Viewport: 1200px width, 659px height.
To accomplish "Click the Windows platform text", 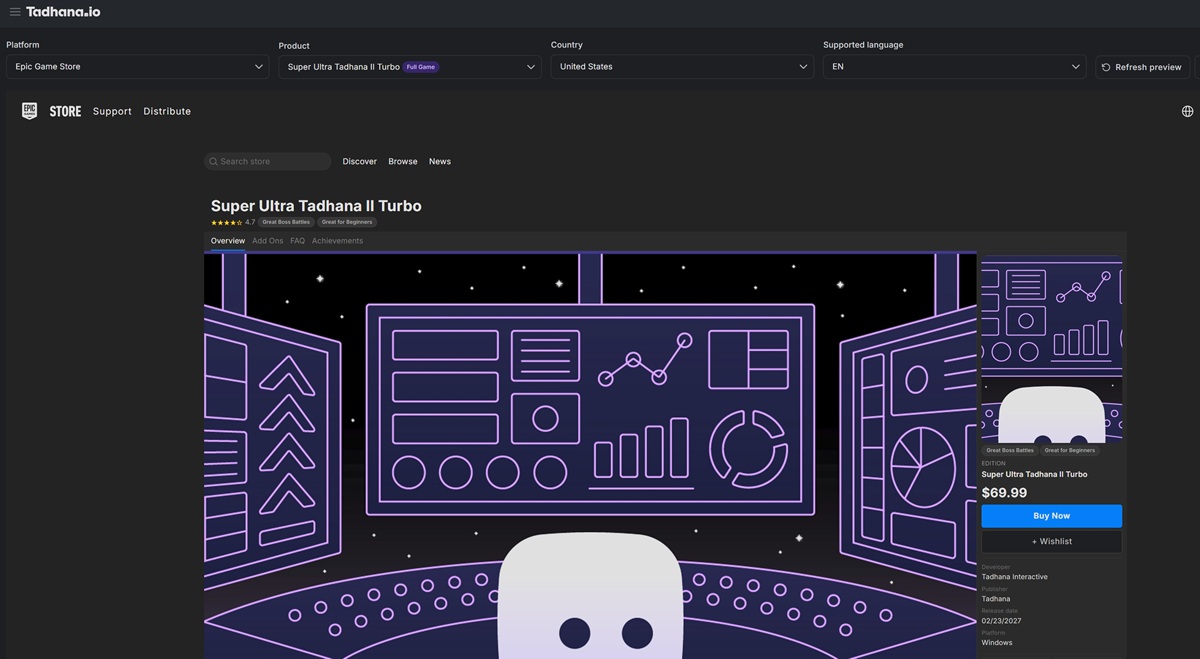I will 997,643.
